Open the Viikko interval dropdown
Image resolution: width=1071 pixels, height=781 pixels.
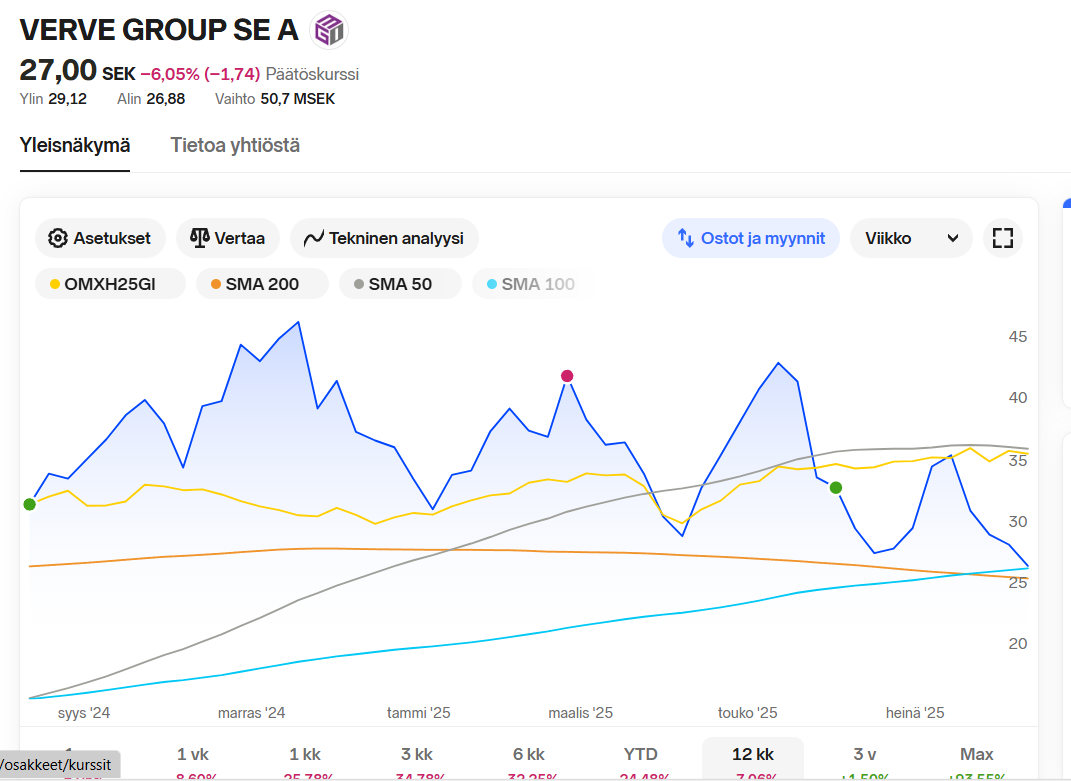[910, 238]
